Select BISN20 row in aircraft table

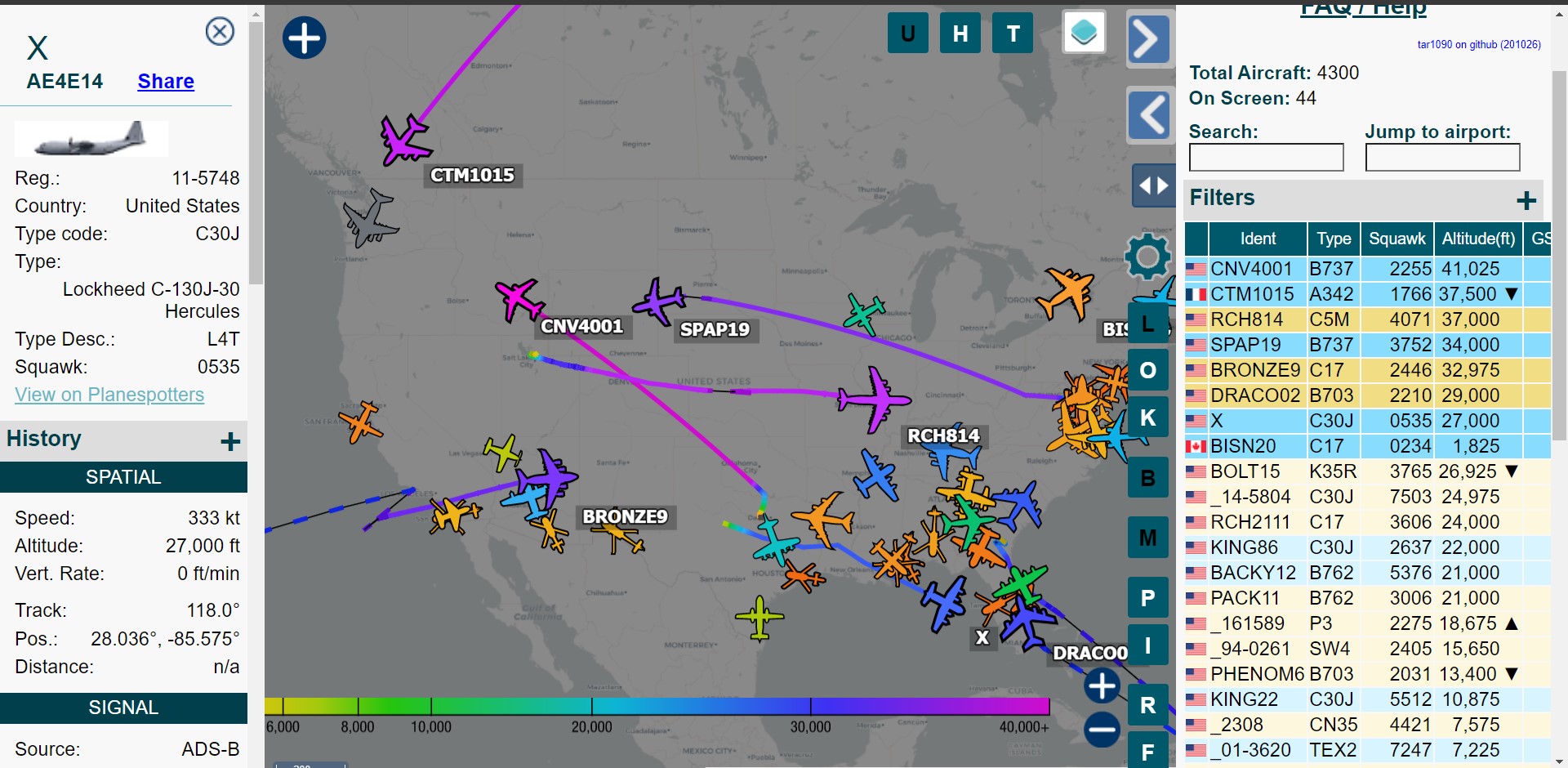1368,446
